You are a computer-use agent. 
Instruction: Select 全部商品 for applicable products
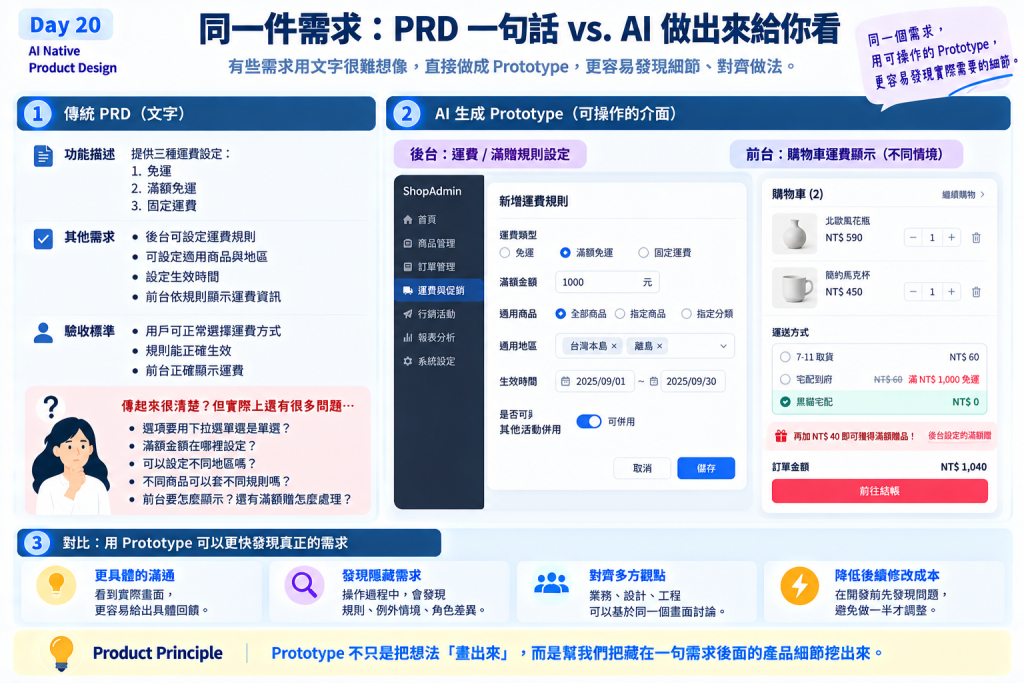click(560, 314)
